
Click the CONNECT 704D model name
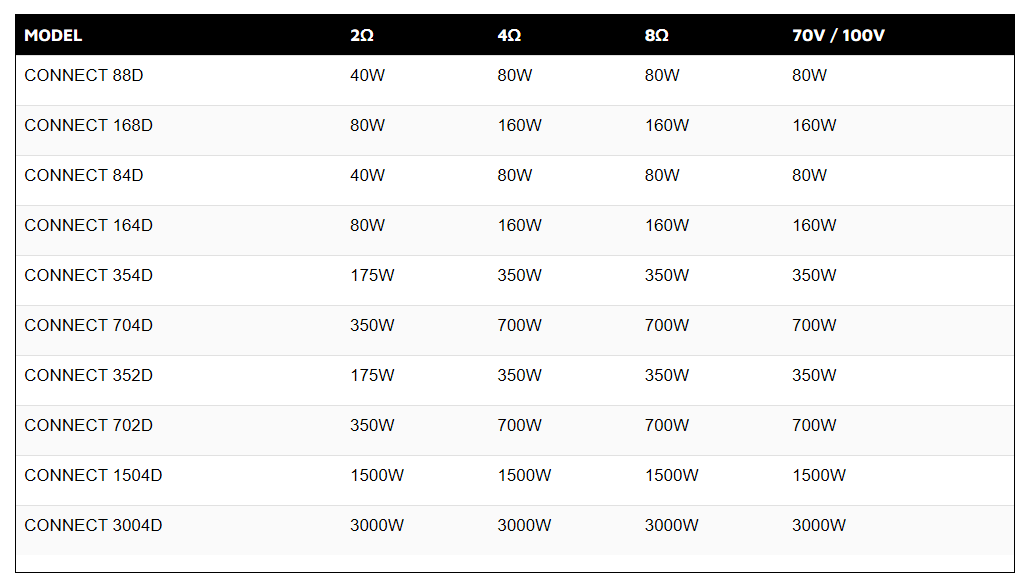[x=88, y=326]
